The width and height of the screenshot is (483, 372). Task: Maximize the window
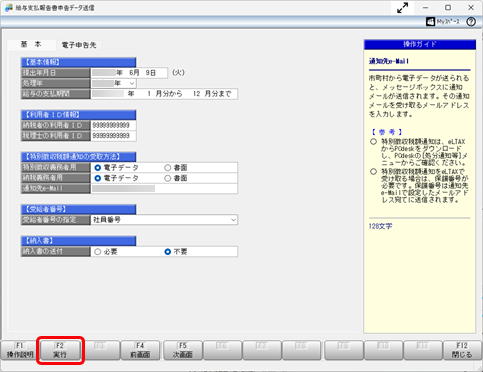448,8
